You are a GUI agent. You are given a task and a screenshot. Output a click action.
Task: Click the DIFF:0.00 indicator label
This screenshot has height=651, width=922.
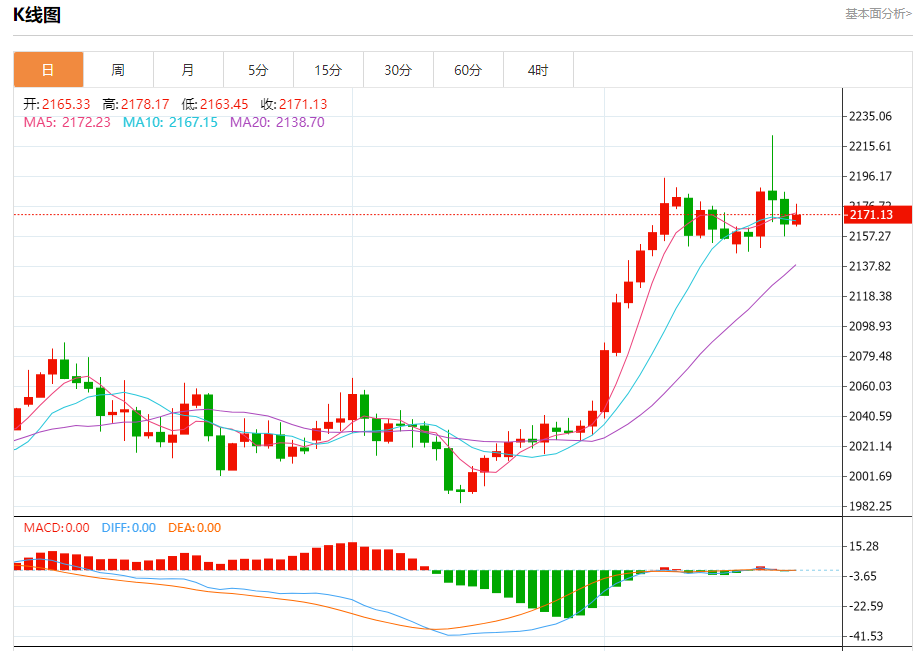[129, 528]
